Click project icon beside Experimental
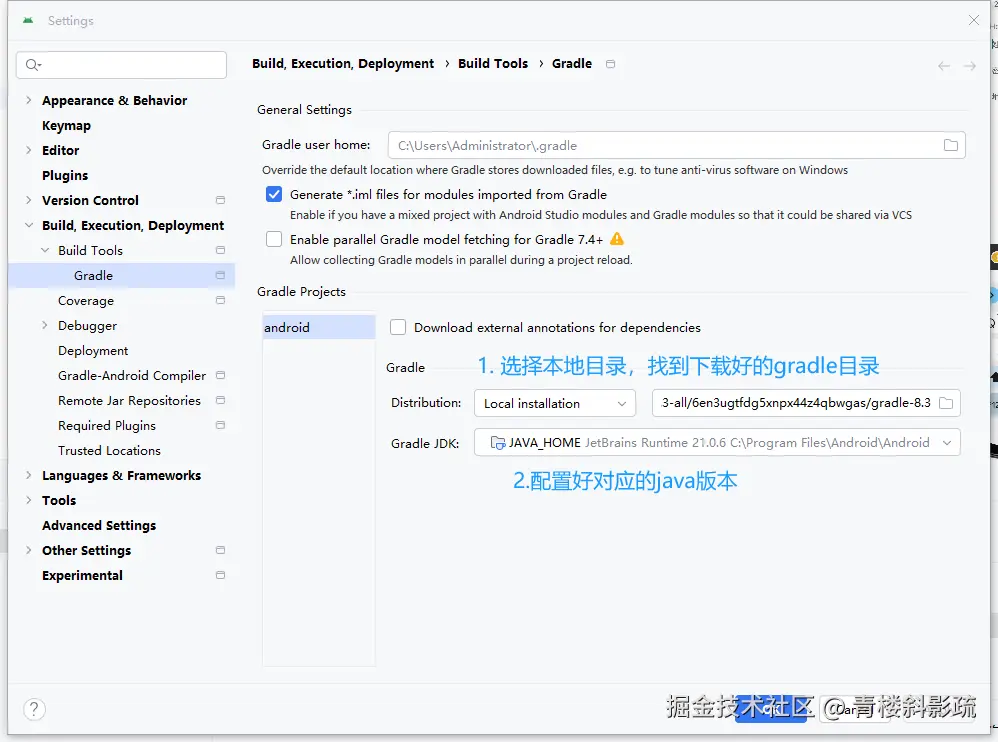The height and width of the screenshot is (742, 998). pos(220,575)
